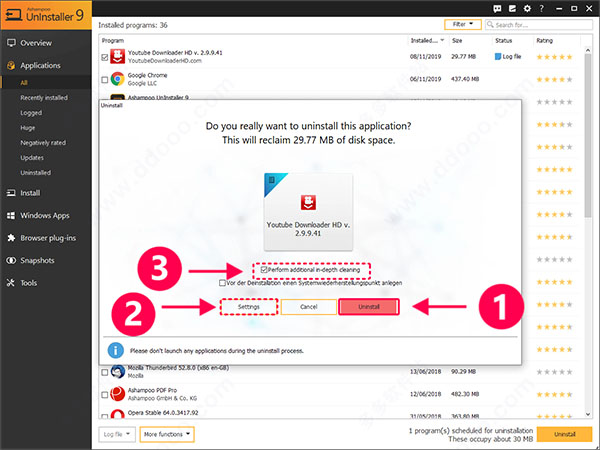The width and height of the screenshot is (600, 450).
Task: Click the Youtube Downloader tile in dialog
Action: click(308, 212)
